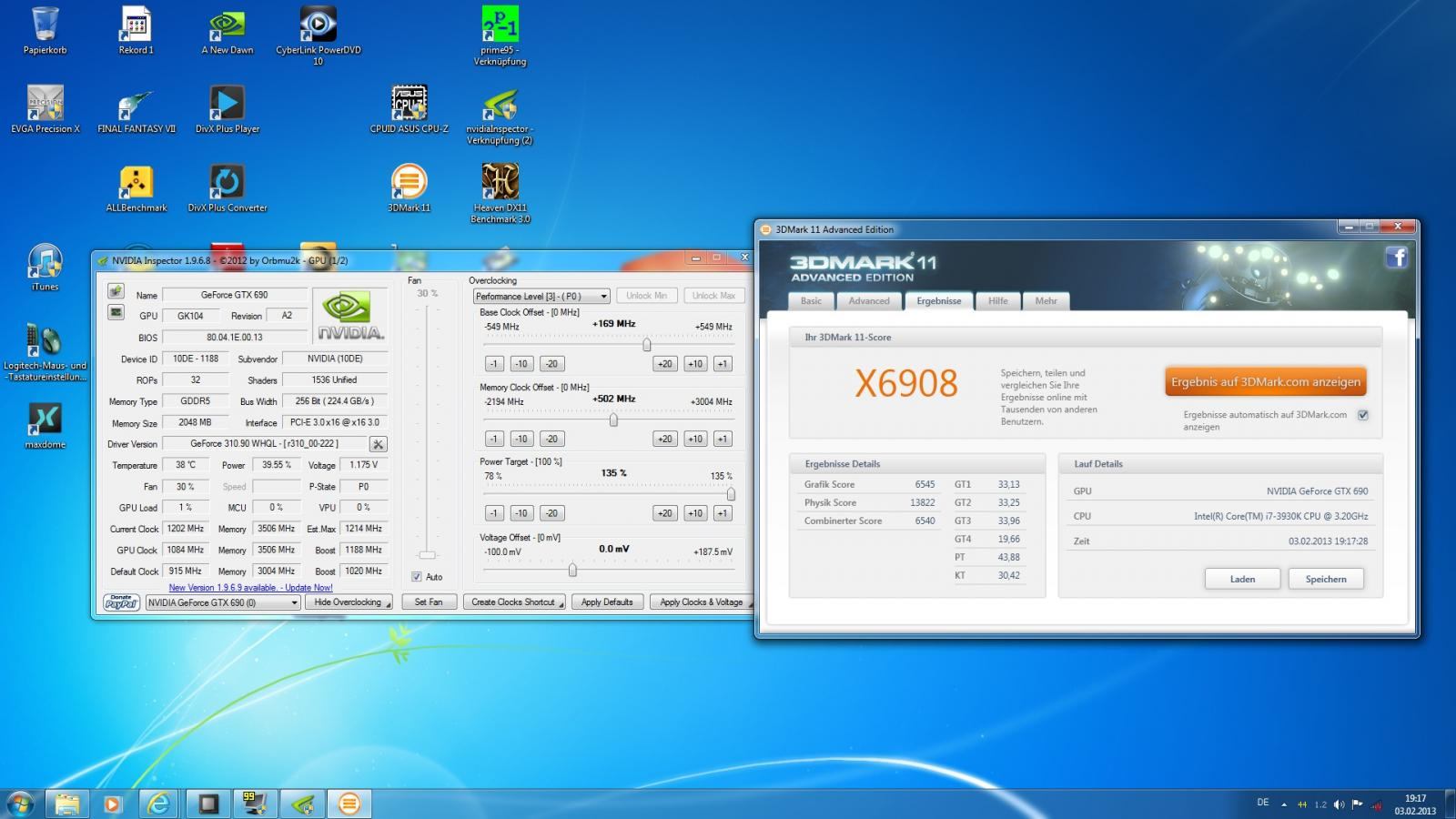Open the Papierkorb desktop icon
The image size is (1456, 819).
pyautogui.click(x=45, y=30)
